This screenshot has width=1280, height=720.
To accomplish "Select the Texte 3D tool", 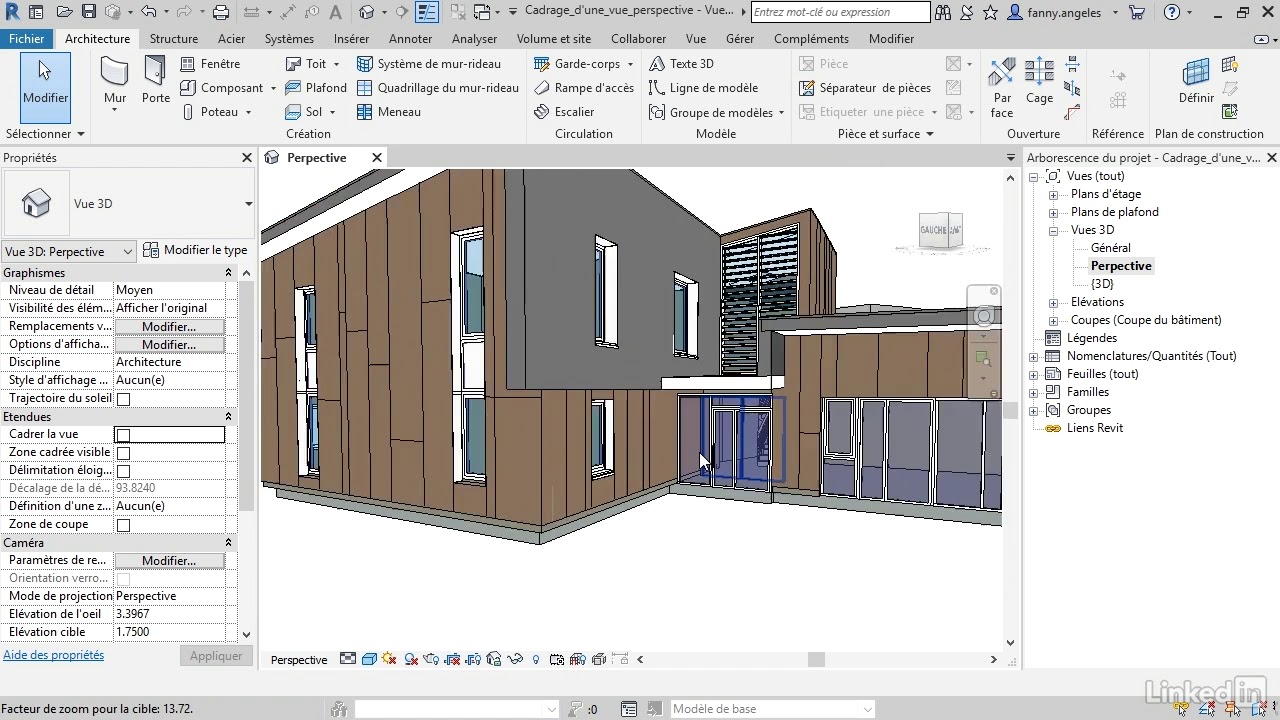I will (x=682, y=63).
